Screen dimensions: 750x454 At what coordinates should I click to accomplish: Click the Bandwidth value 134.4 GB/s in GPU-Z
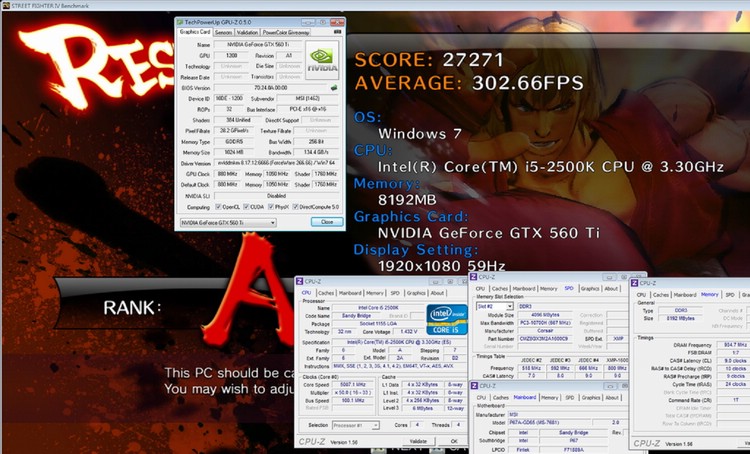tap(316, 153)
